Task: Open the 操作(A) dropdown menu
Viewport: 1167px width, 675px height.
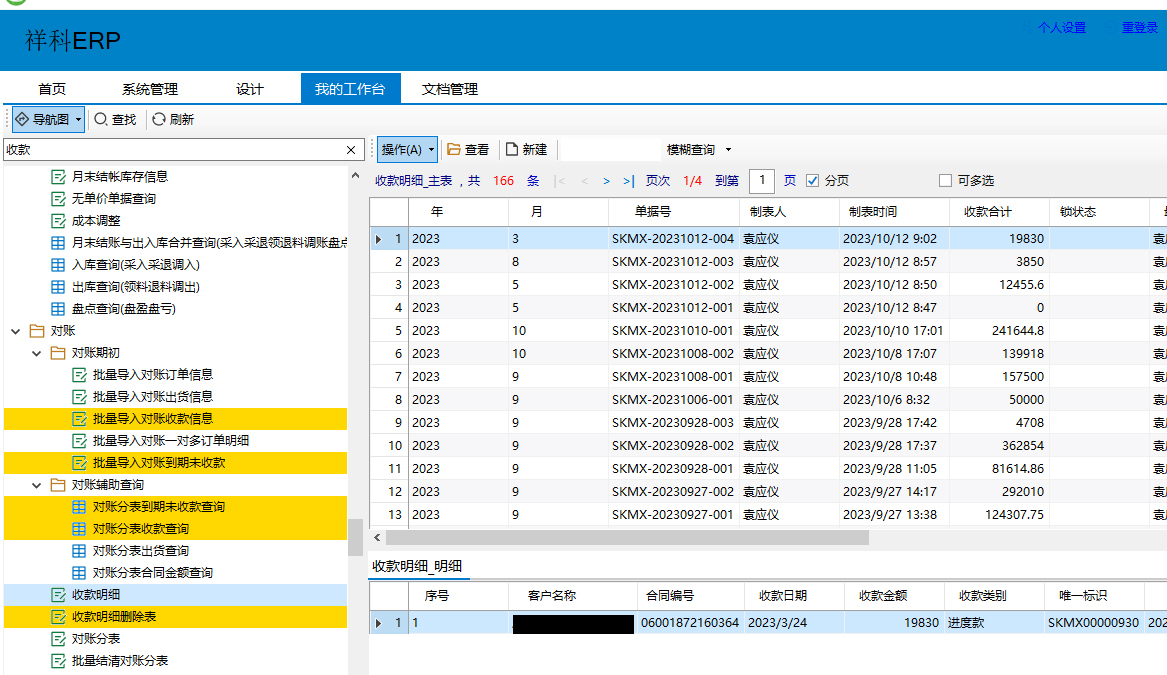Action: tap(408, 149)
